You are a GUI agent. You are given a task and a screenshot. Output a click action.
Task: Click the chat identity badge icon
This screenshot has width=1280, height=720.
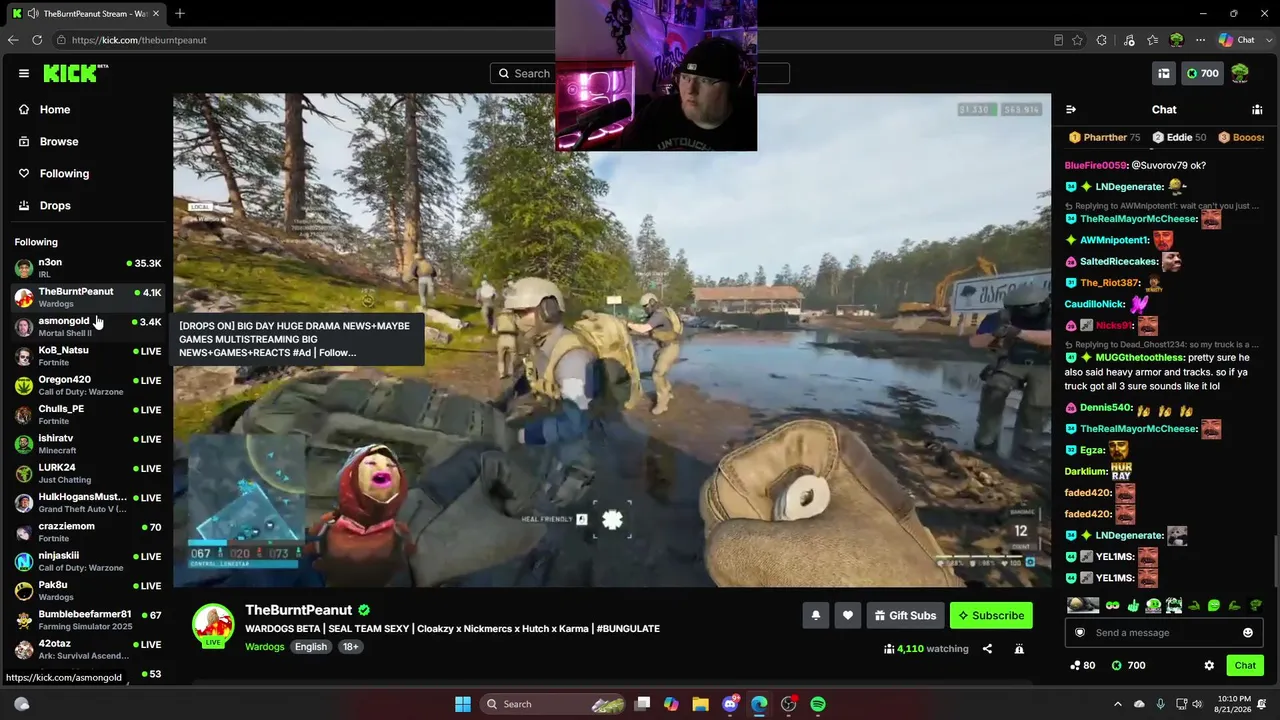1080,632
